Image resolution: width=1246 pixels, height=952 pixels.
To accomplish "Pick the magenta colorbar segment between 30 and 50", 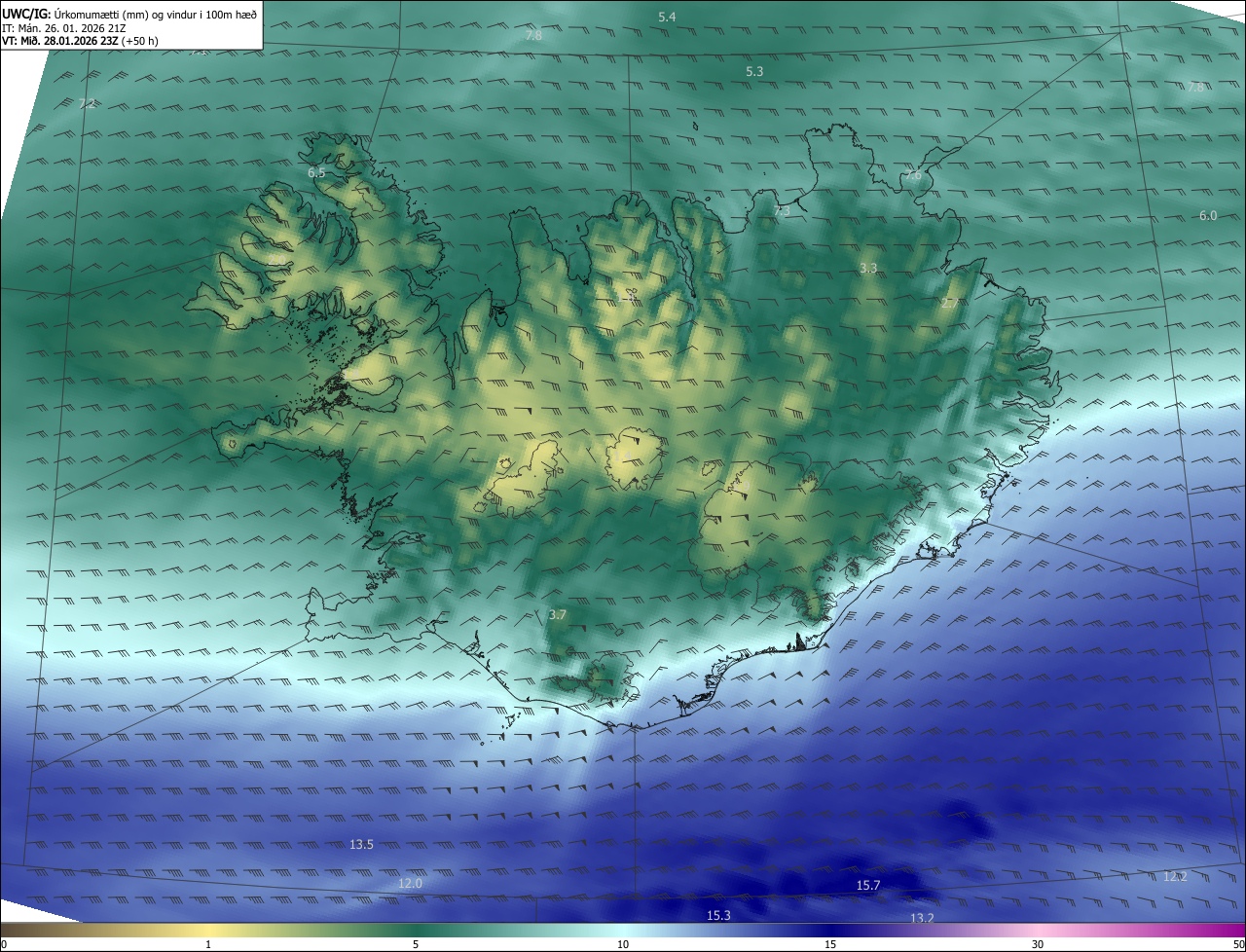I will point(1142,931).
